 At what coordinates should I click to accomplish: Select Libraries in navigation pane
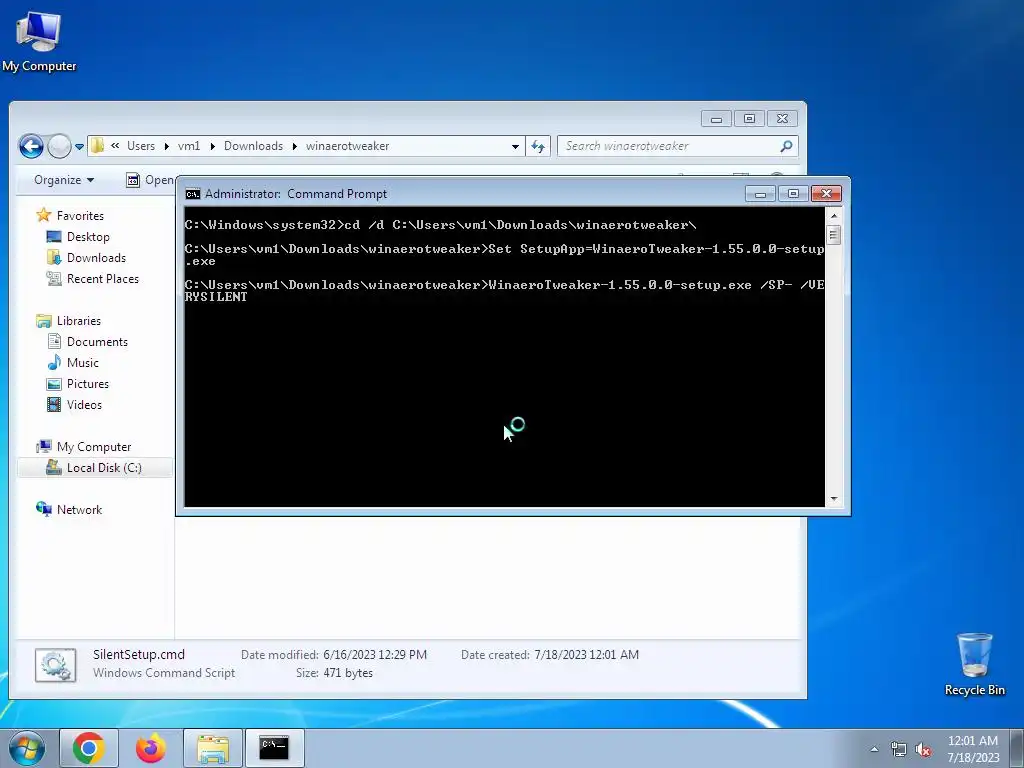click(x=78, y=321)
